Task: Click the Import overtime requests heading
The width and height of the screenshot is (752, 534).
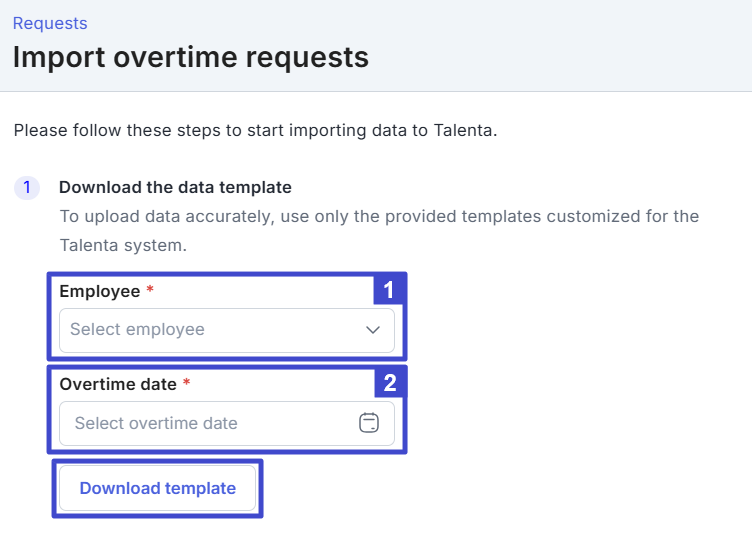Action: pos(191,57)
